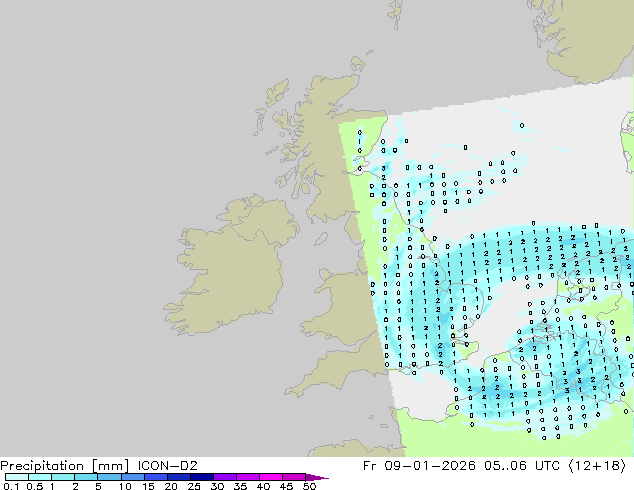Click the 'Precipitation [mm]' title text
Viewport: 634px width, 490px height.
(65, 466)
